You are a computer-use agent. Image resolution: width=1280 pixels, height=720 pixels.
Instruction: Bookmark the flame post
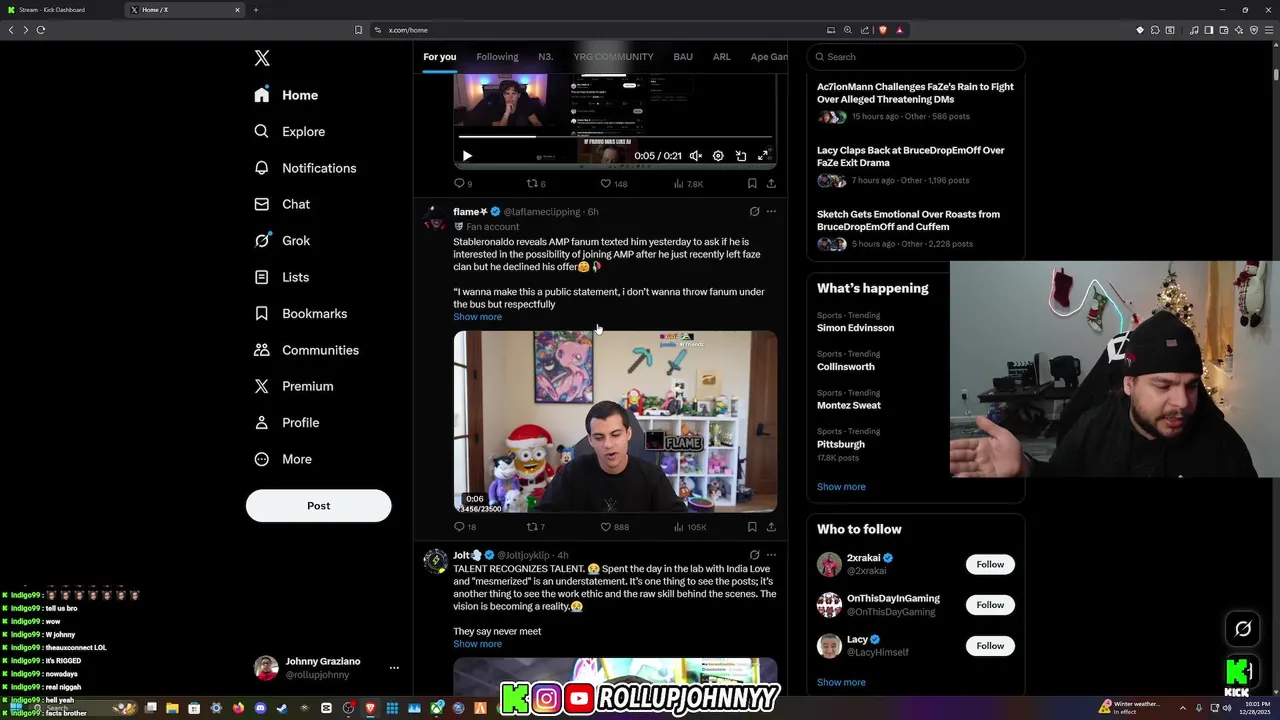752,527
